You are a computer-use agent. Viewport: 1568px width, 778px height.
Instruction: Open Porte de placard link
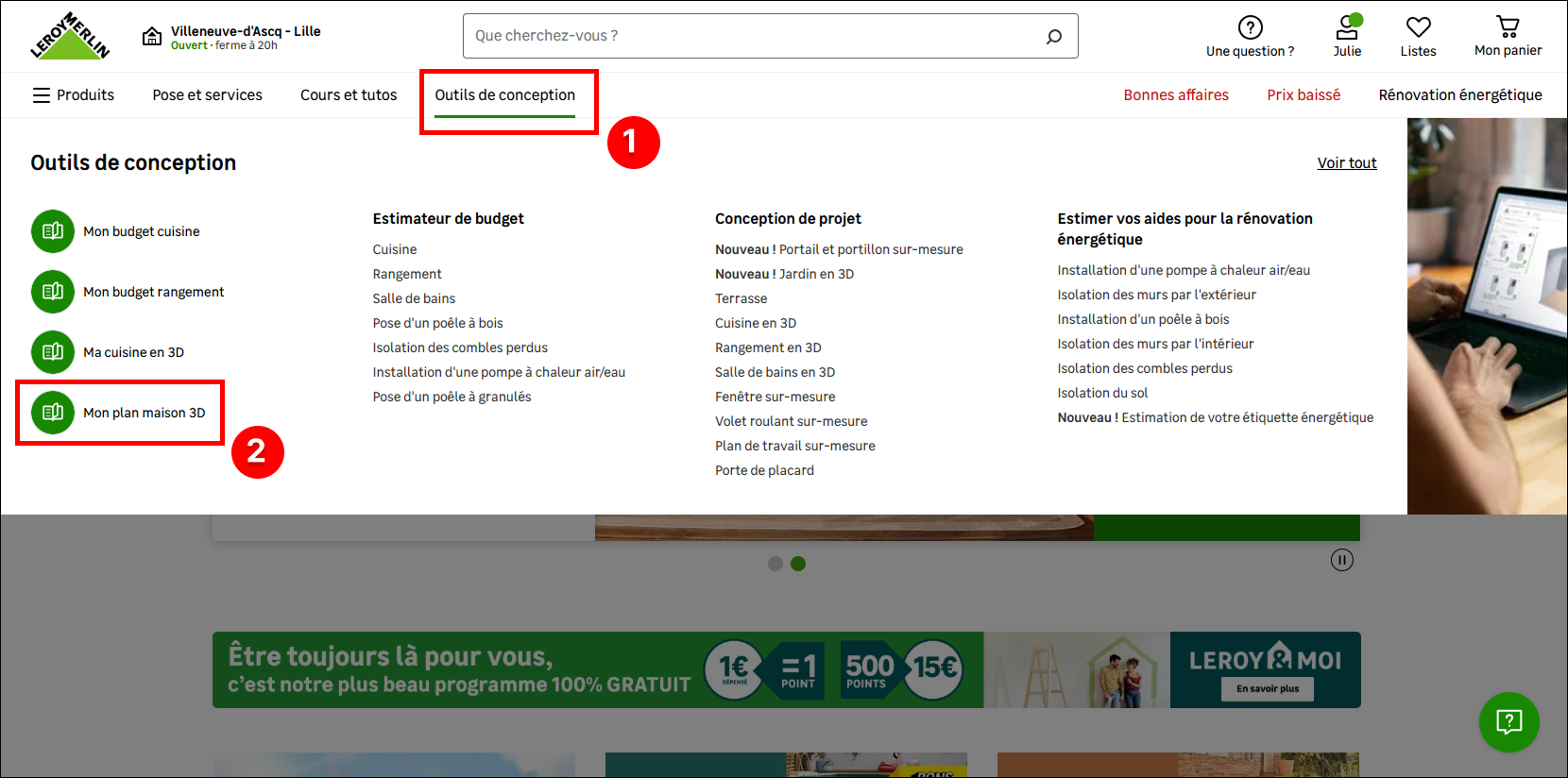pos(764,470)
